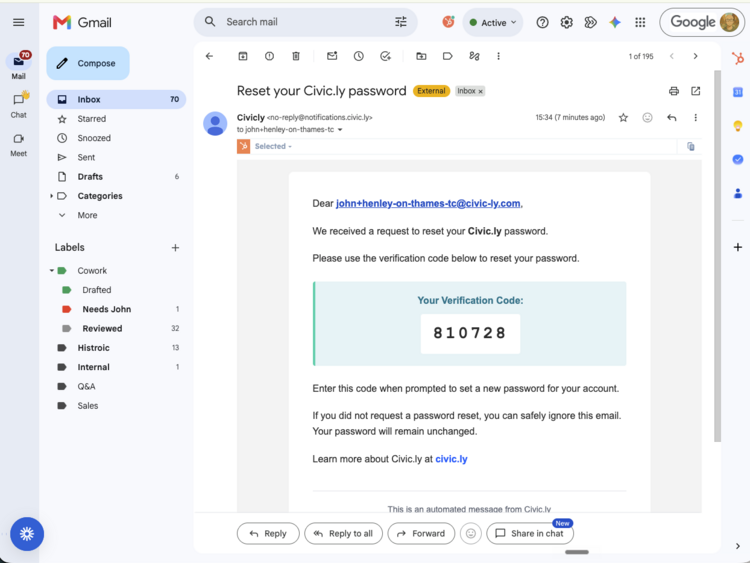Compose a new email

(x=88, y=63)
